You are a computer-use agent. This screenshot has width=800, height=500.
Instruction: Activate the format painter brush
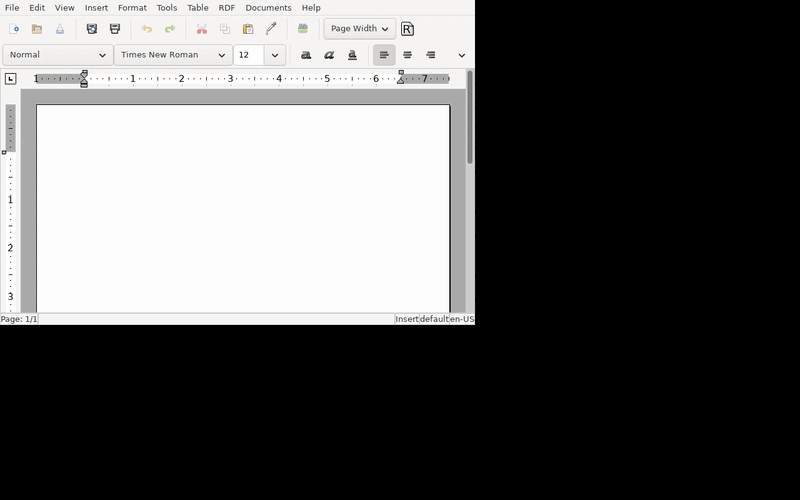[271, 29]
